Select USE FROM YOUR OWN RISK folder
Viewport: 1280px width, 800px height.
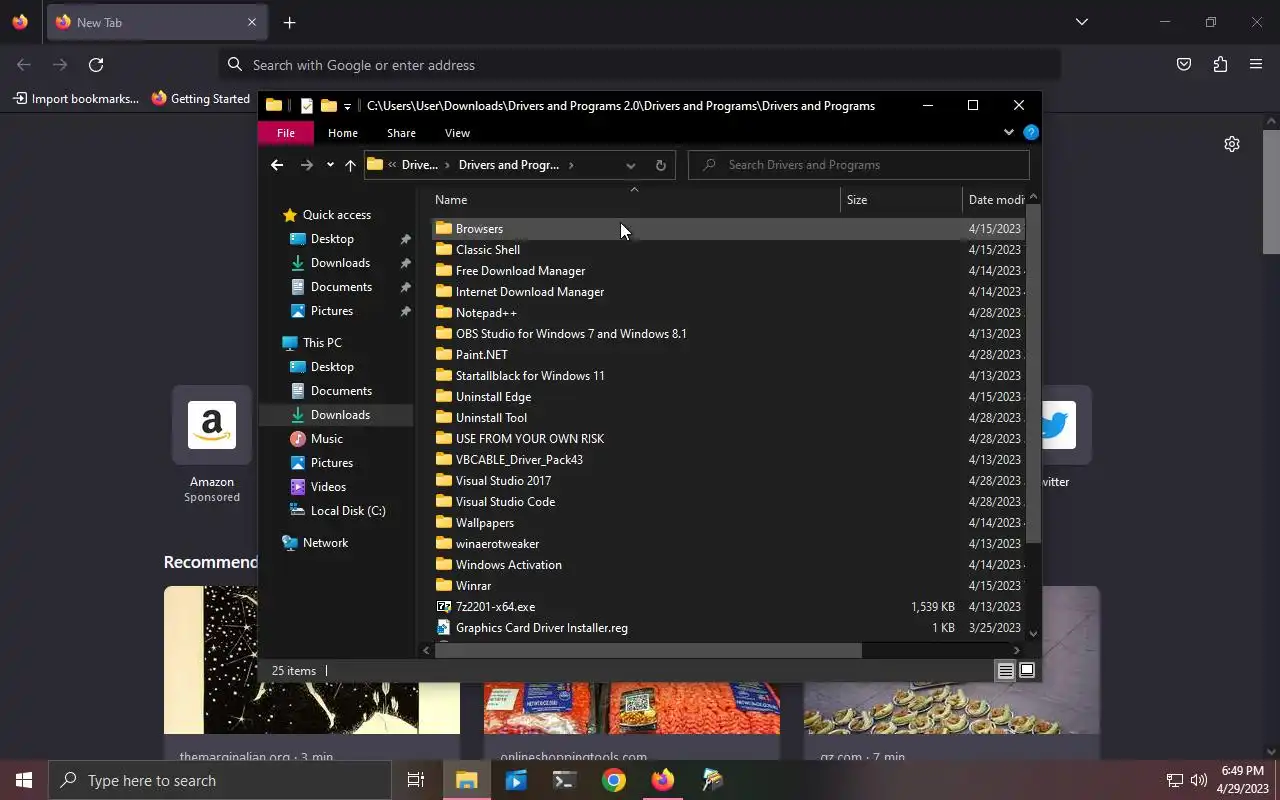tap(728, 439)
